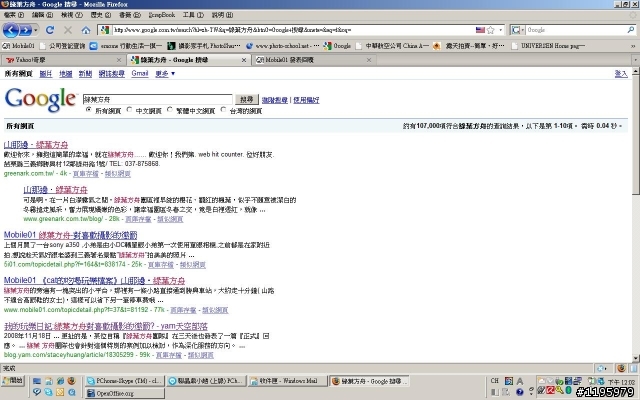Click the Google search input field

[158, 99]
